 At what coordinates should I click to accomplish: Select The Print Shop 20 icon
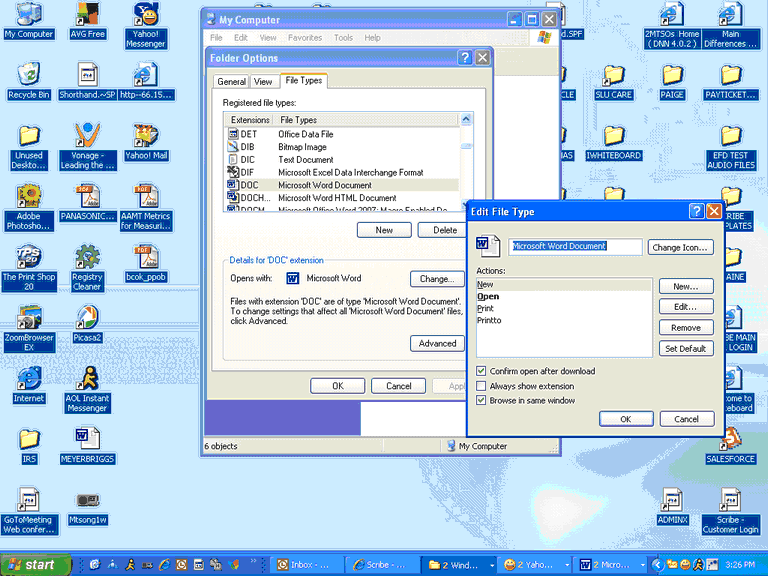click(x=28, y=267)
